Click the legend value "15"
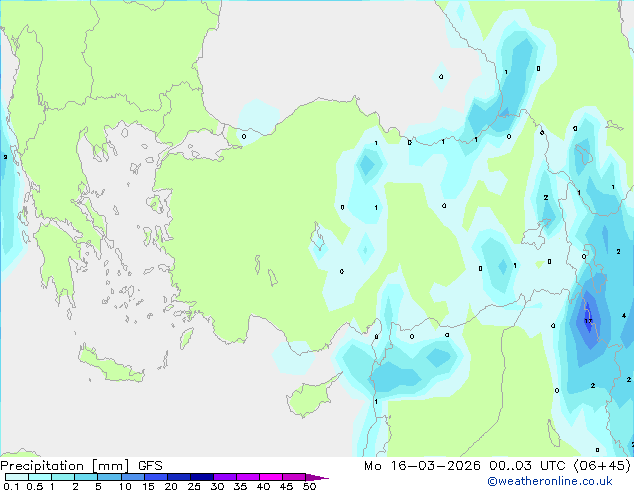This screenshot has height=490, width=634. 148,486
